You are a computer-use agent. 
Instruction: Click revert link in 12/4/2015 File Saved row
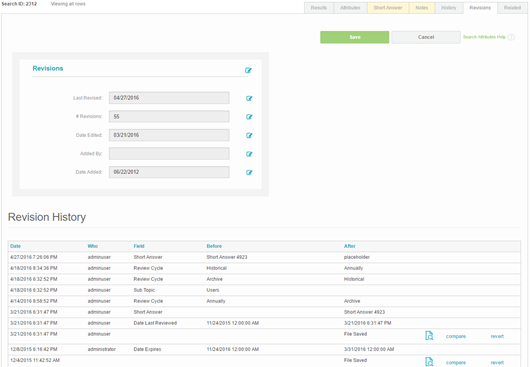(497, 363)
